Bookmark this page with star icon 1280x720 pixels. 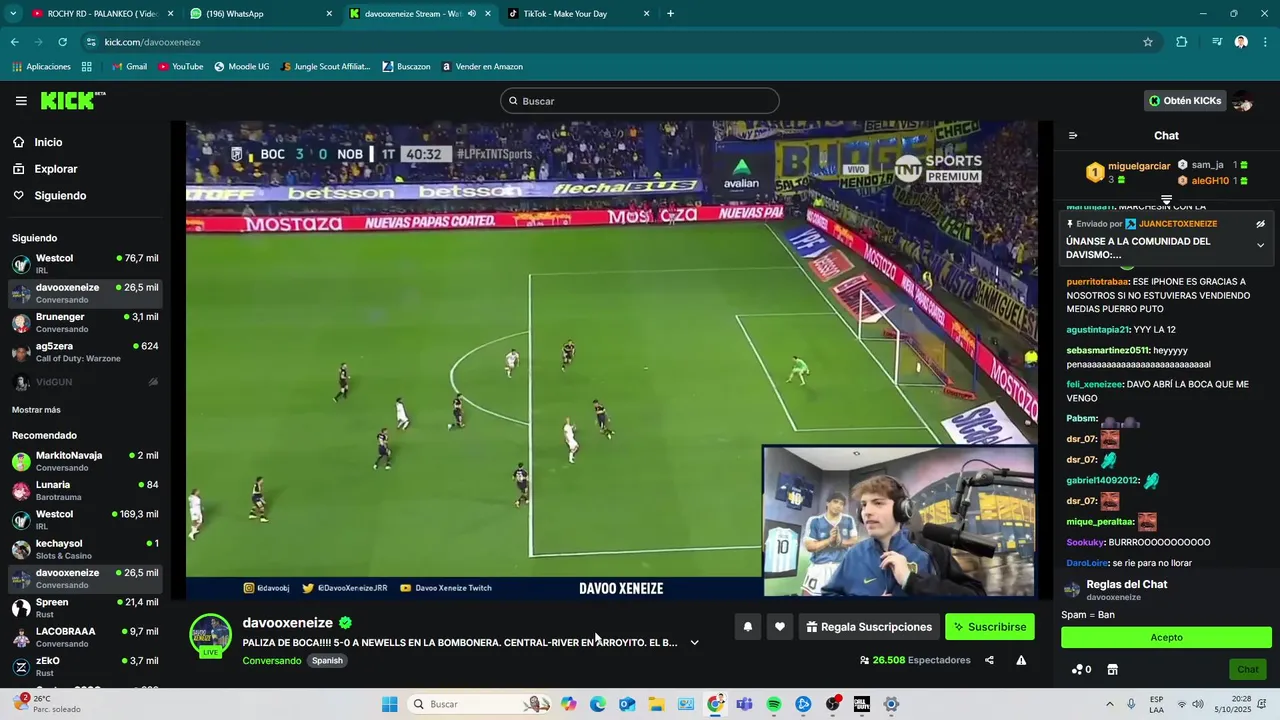pos(1148,42)
